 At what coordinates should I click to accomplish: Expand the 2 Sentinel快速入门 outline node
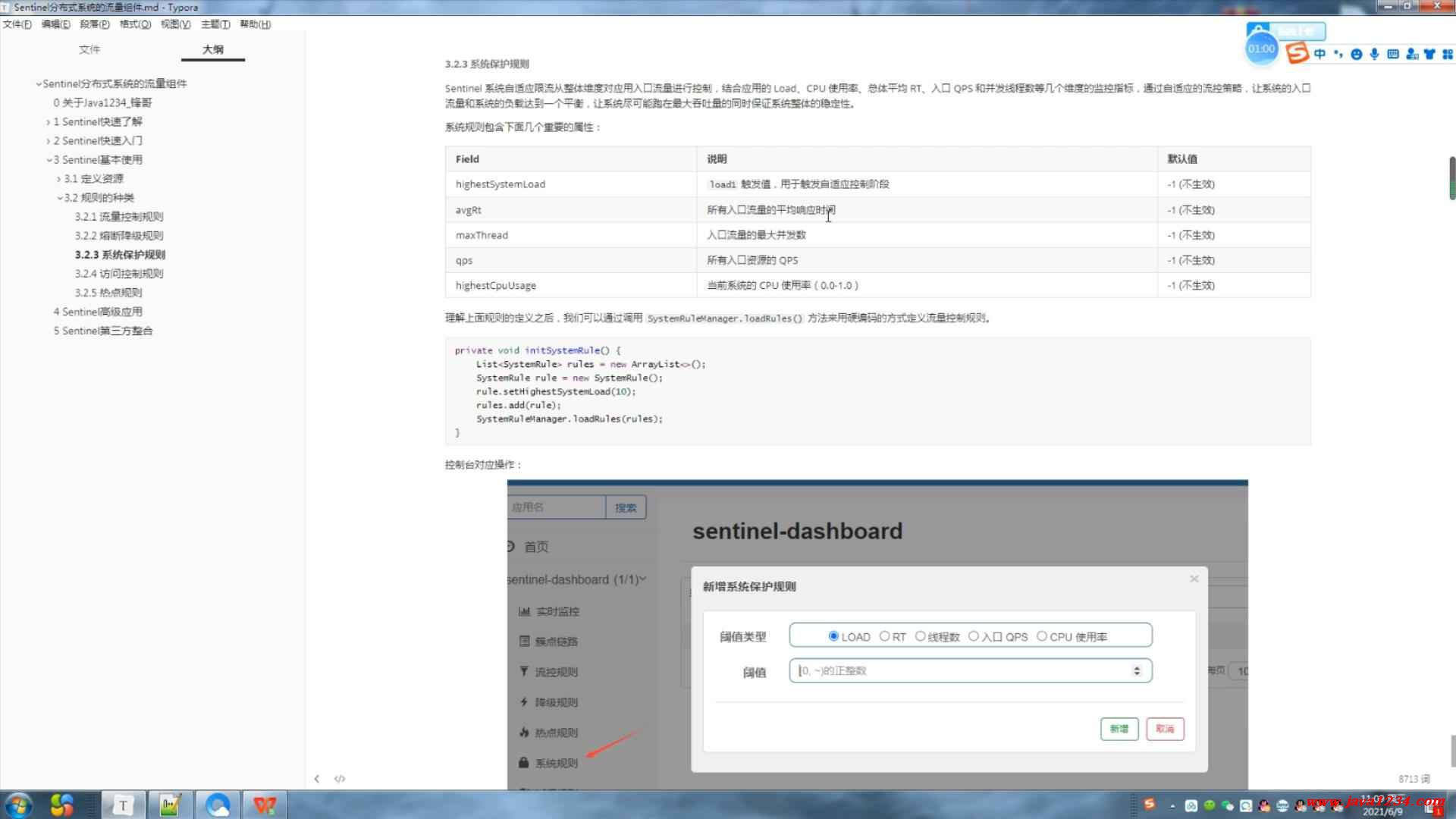click(x=49, y=141)
